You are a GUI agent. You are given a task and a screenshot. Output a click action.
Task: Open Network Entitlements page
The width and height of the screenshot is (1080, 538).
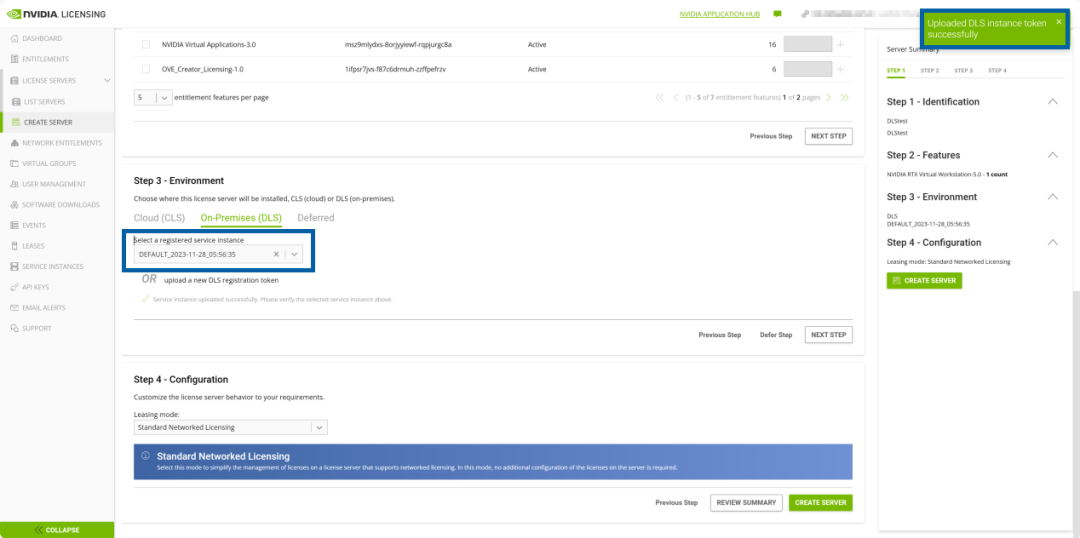[x=56, y=143]
